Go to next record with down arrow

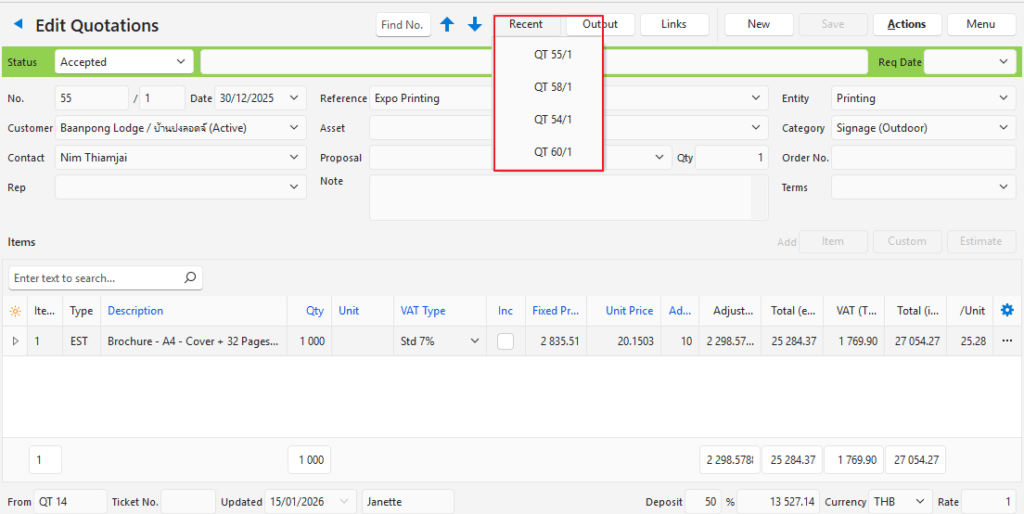tap(475, 24)
